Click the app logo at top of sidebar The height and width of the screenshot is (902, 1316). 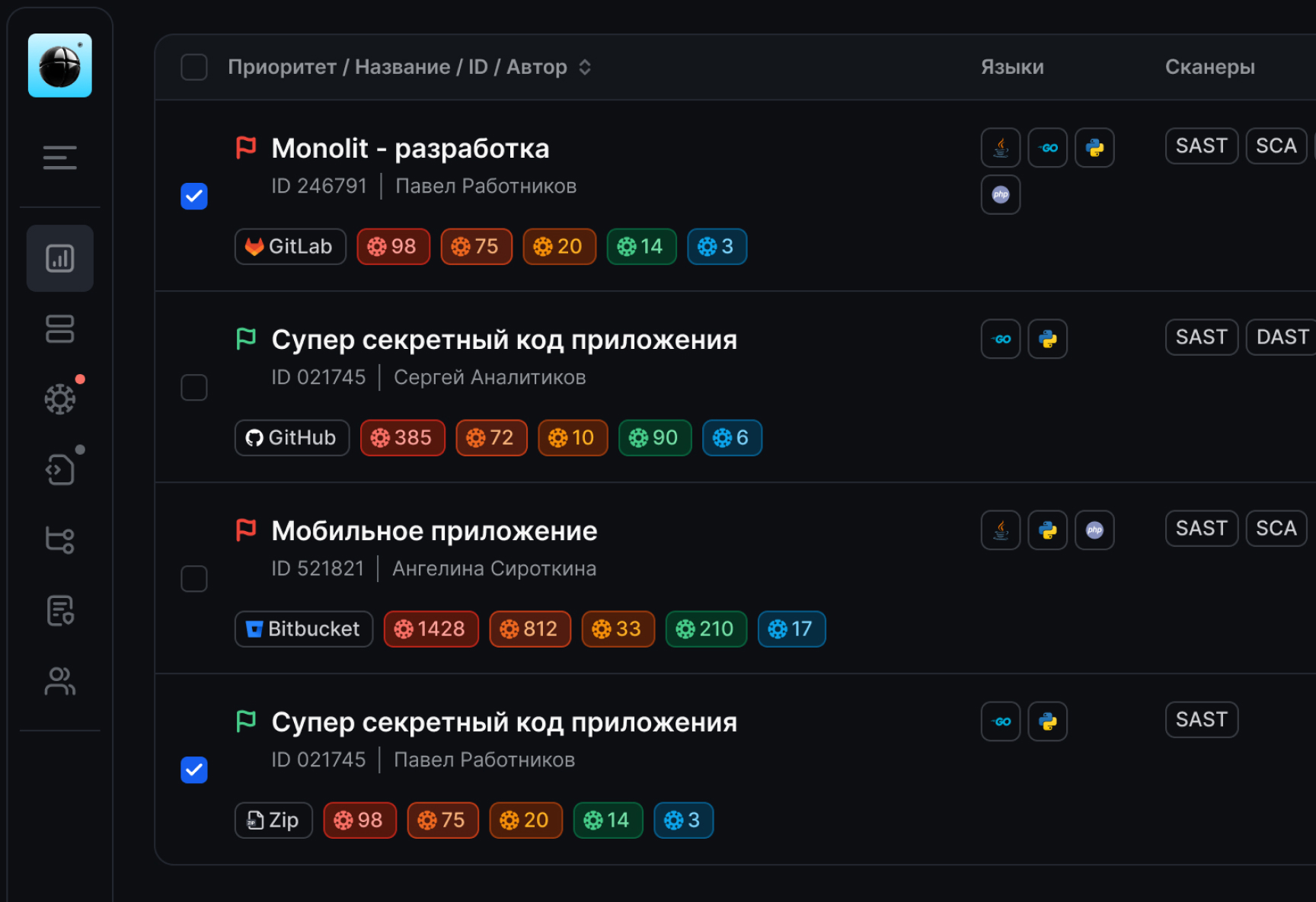click(59, 66)
